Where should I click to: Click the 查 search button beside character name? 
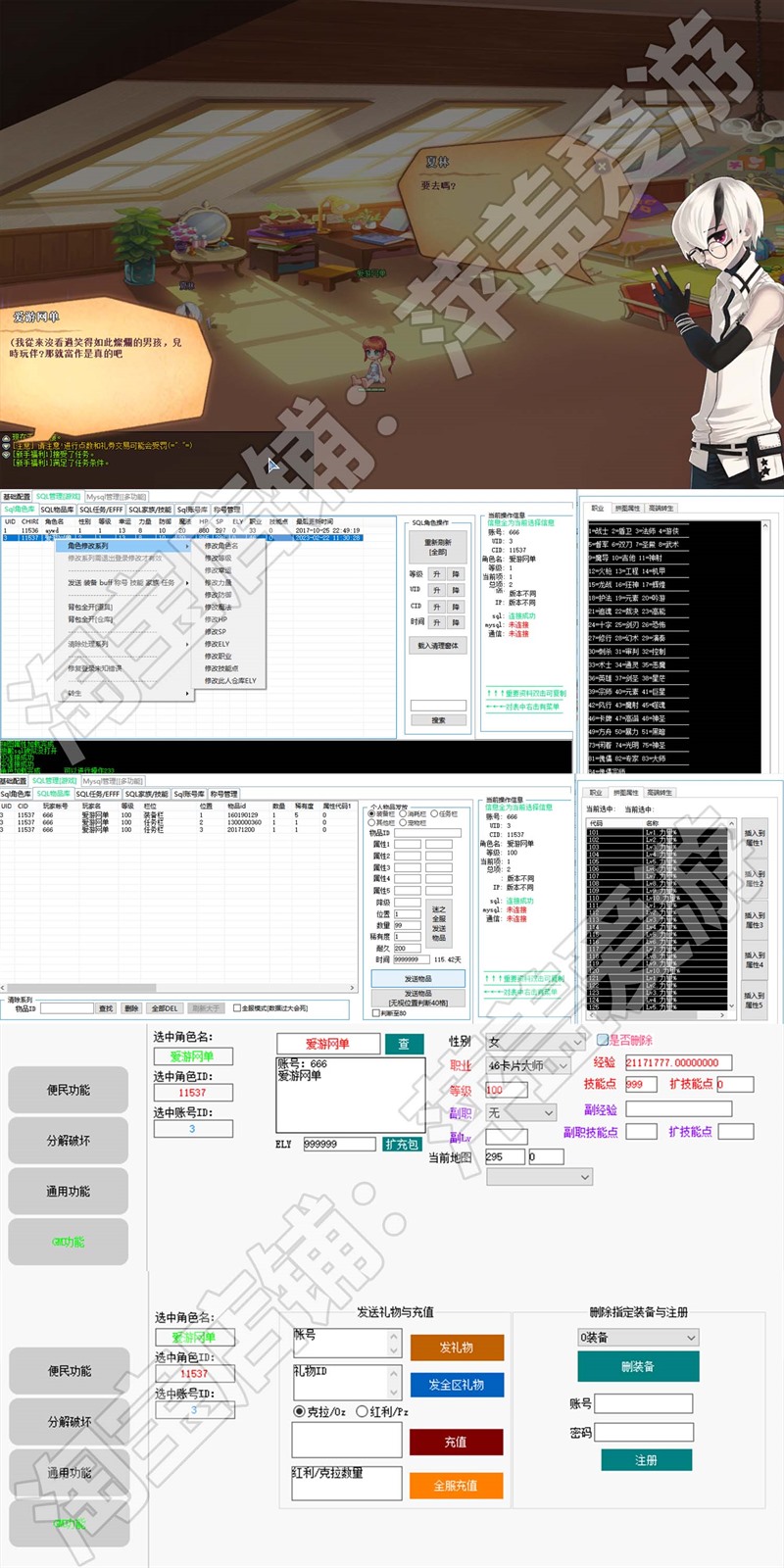click(403, 1044)
